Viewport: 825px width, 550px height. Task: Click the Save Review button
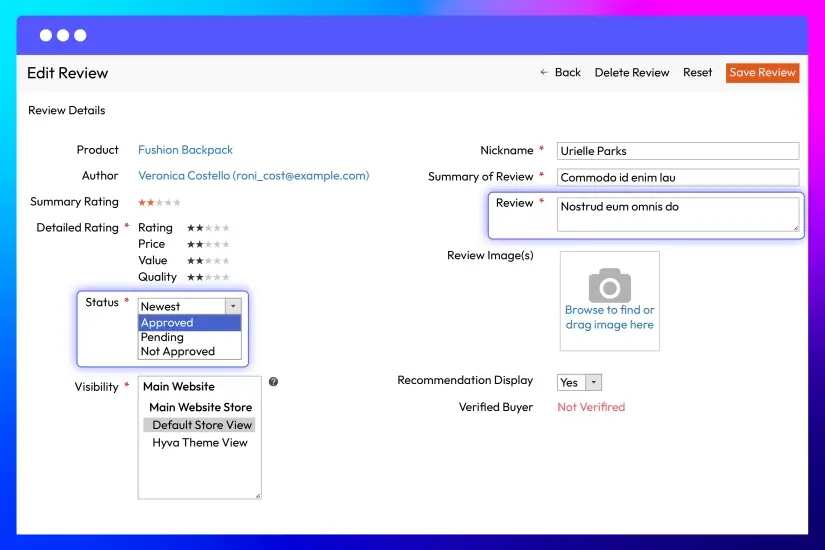click(762, 73)
